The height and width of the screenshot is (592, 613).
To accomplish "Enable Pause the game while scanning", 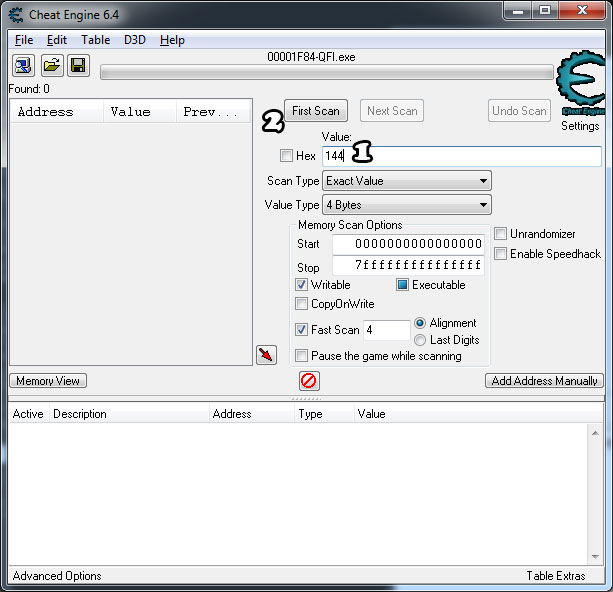I will 301,356.
